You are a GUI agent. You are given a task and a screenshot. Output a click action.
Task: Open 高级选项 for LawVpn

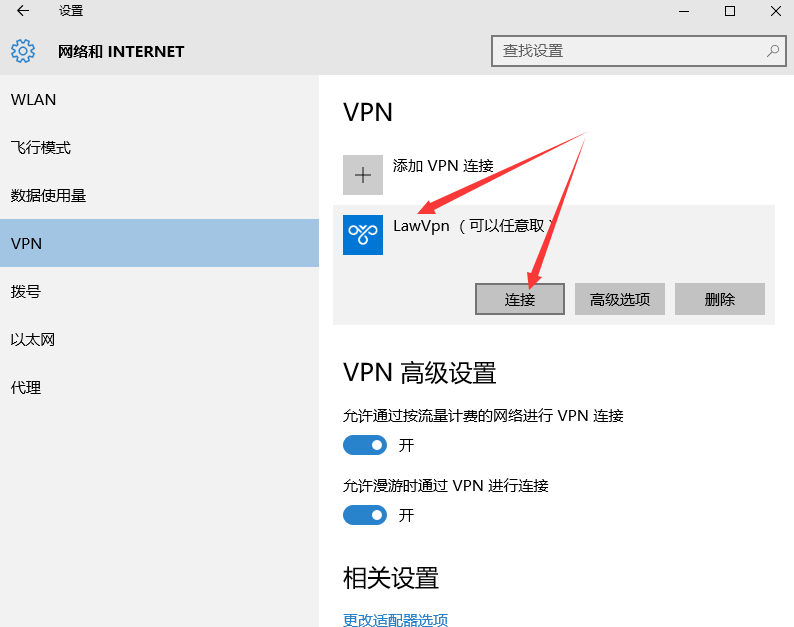point(620,299)
